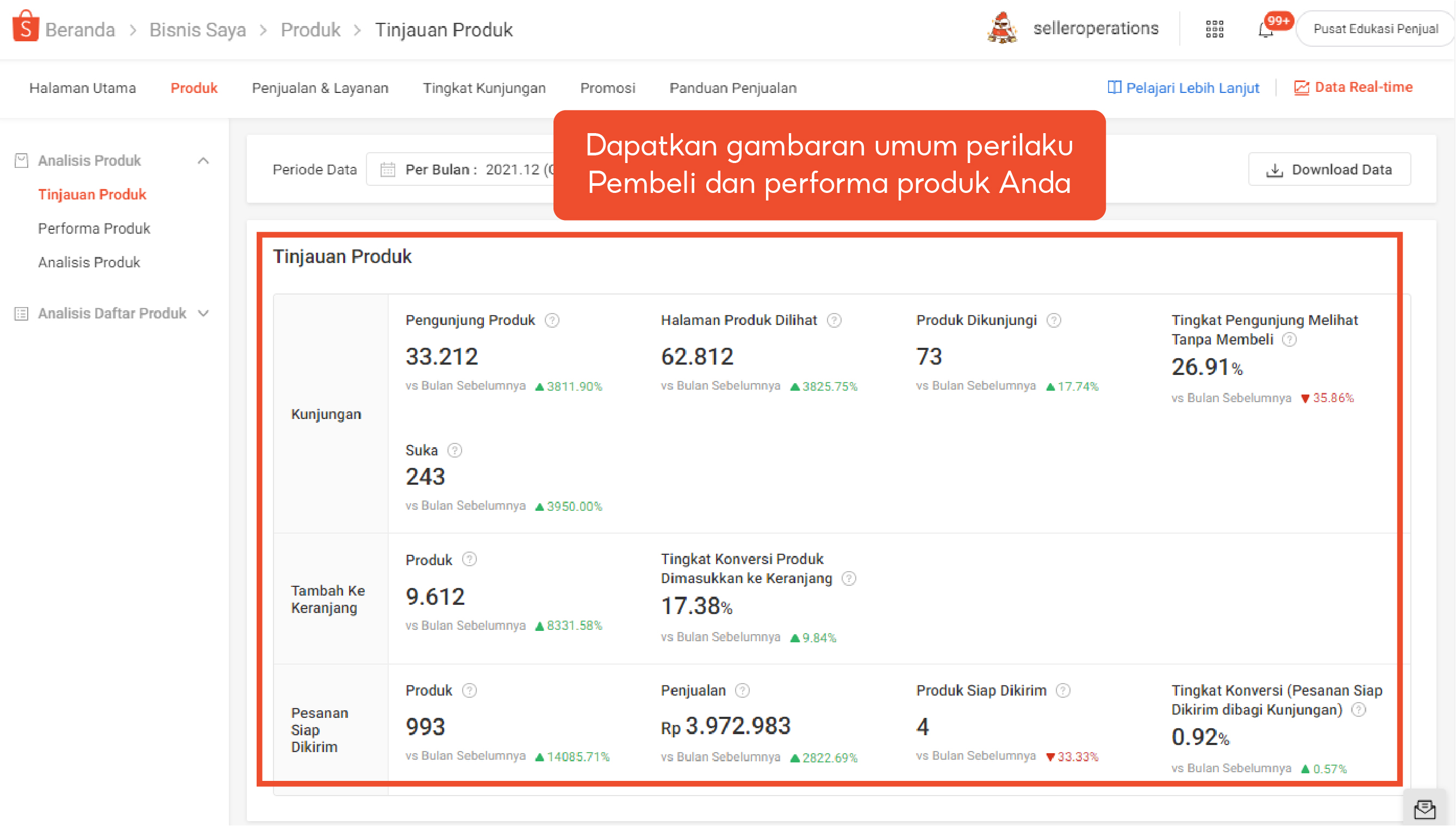Click help icon next to Pengunjung Produk
Viewport: 1456px width, 826px height.
coord(551,321)
